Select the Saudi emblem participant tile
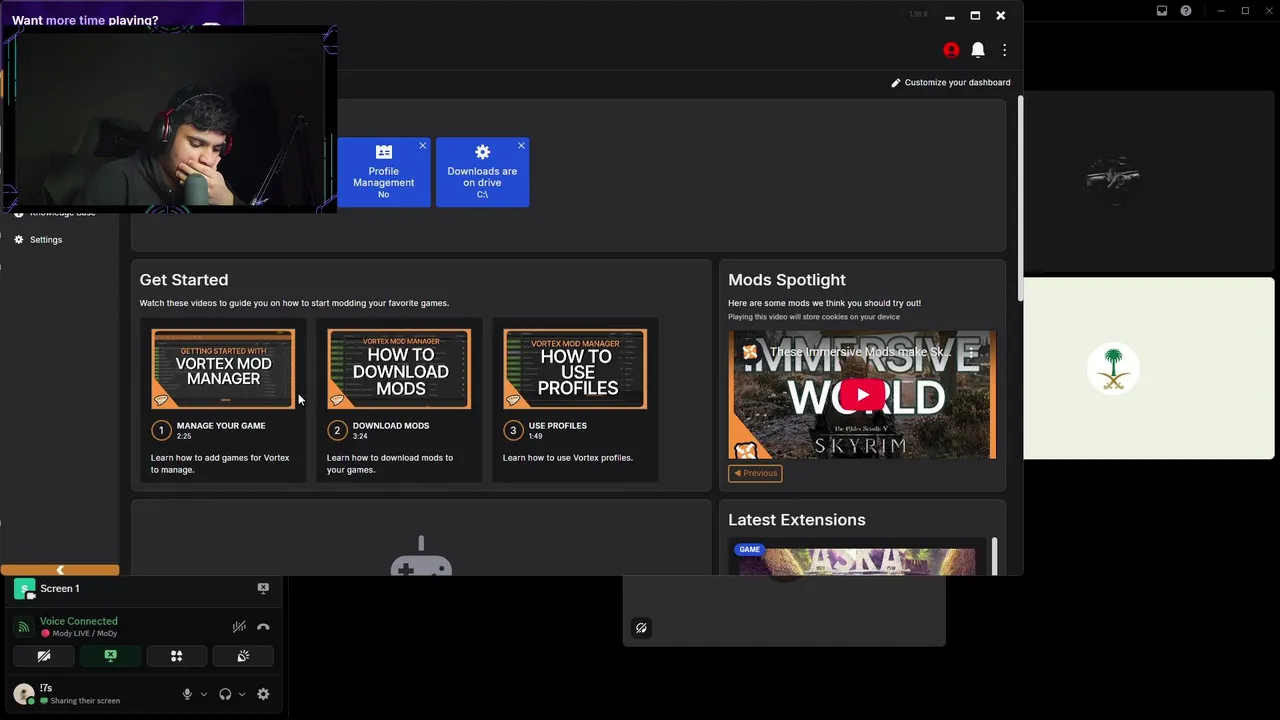The height and width of the screenshot is (720, 1280). (1148, 369)
